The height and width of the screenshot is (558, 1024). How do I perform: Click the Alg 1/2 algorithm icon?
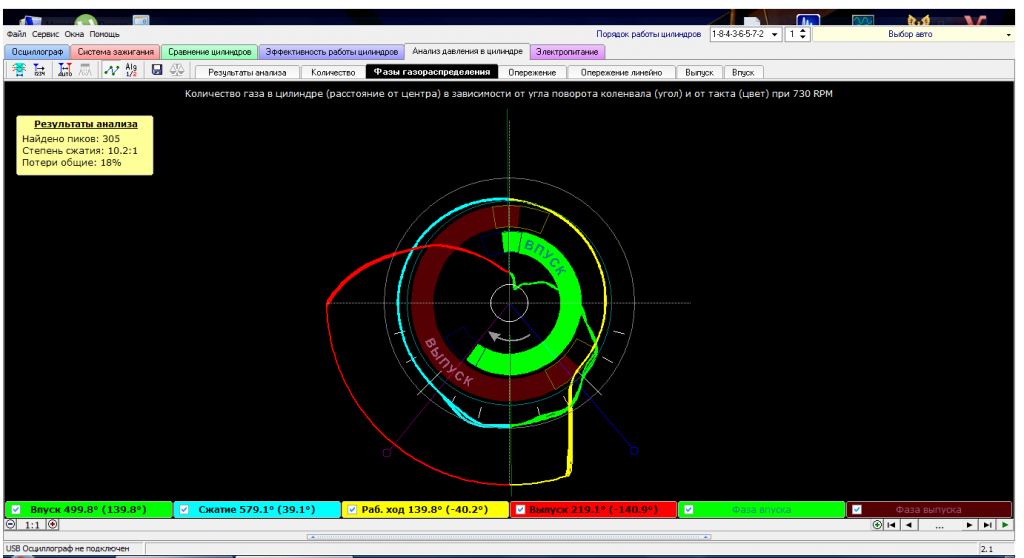click(131, 70)
